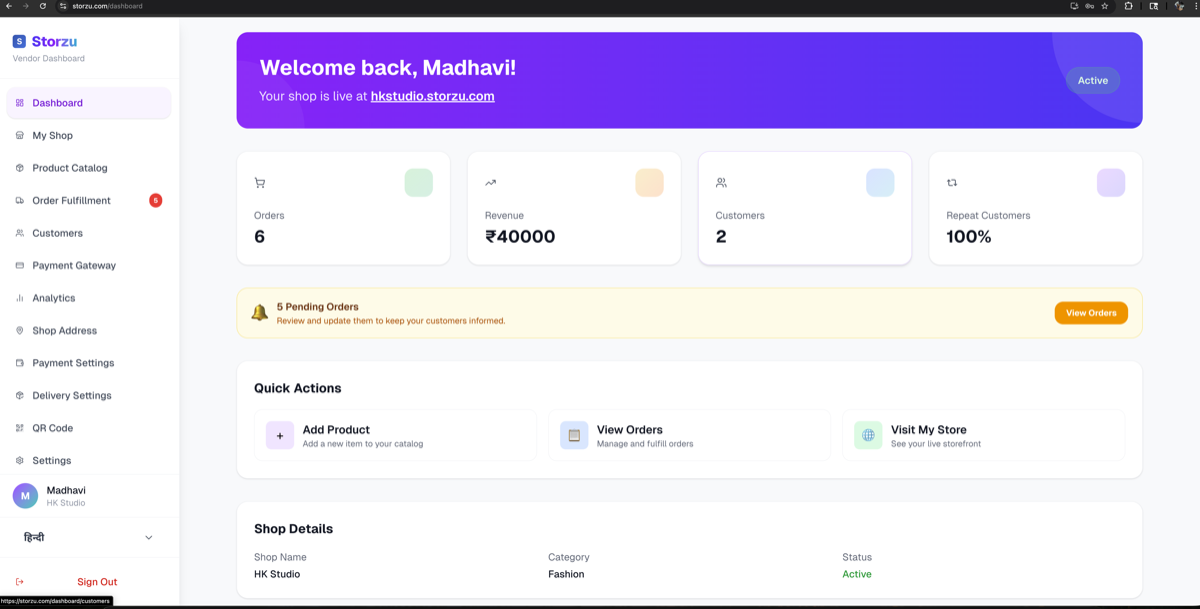This screenshot has height=609, width=1200.
Task: Click the 5 Pending Orders heading
Action: pyautogui.click(x=318, y=307)
